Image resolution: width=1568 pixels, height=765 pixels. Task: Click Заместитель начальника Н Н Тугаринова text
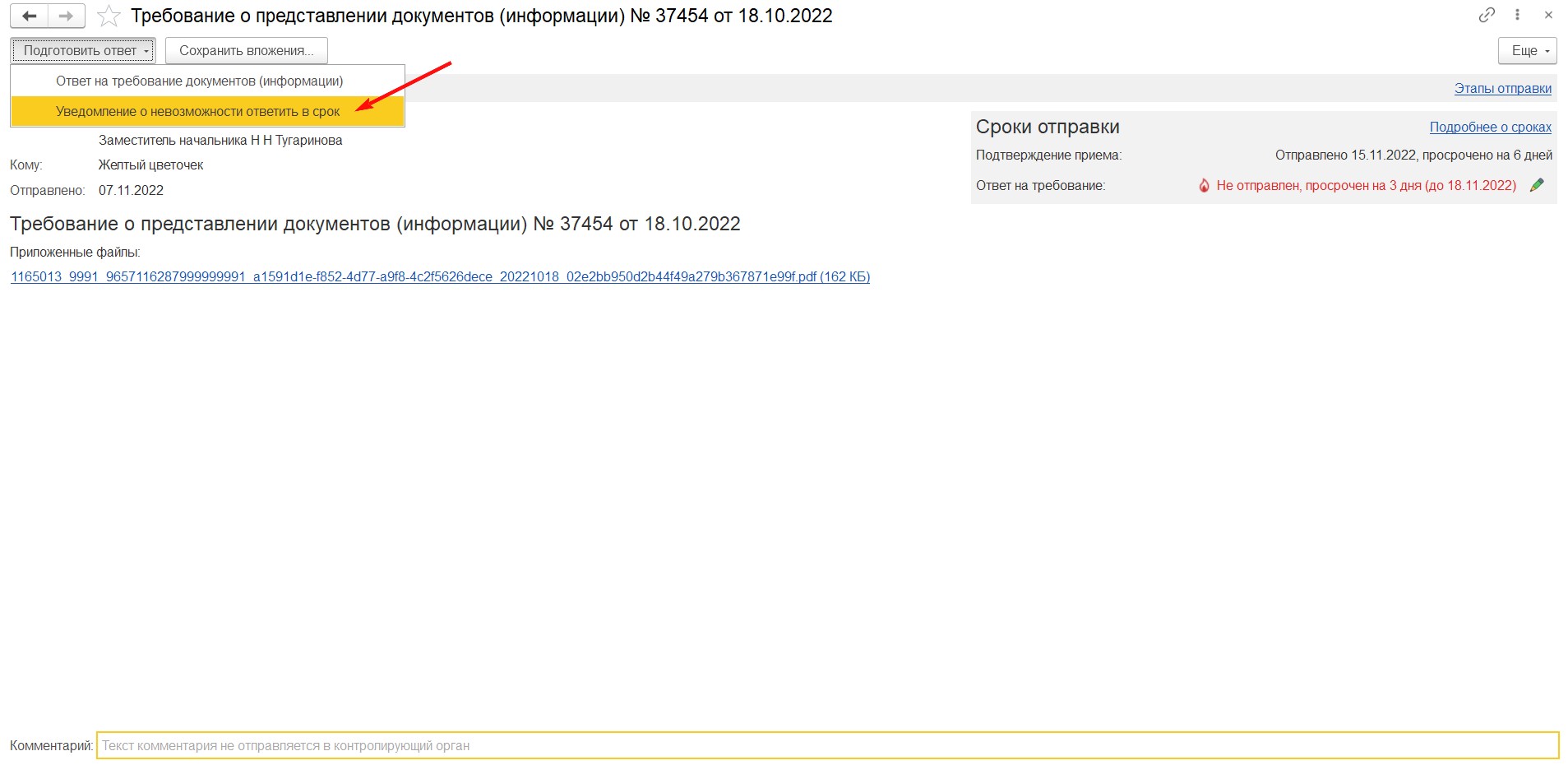click(x=220, y=140)
